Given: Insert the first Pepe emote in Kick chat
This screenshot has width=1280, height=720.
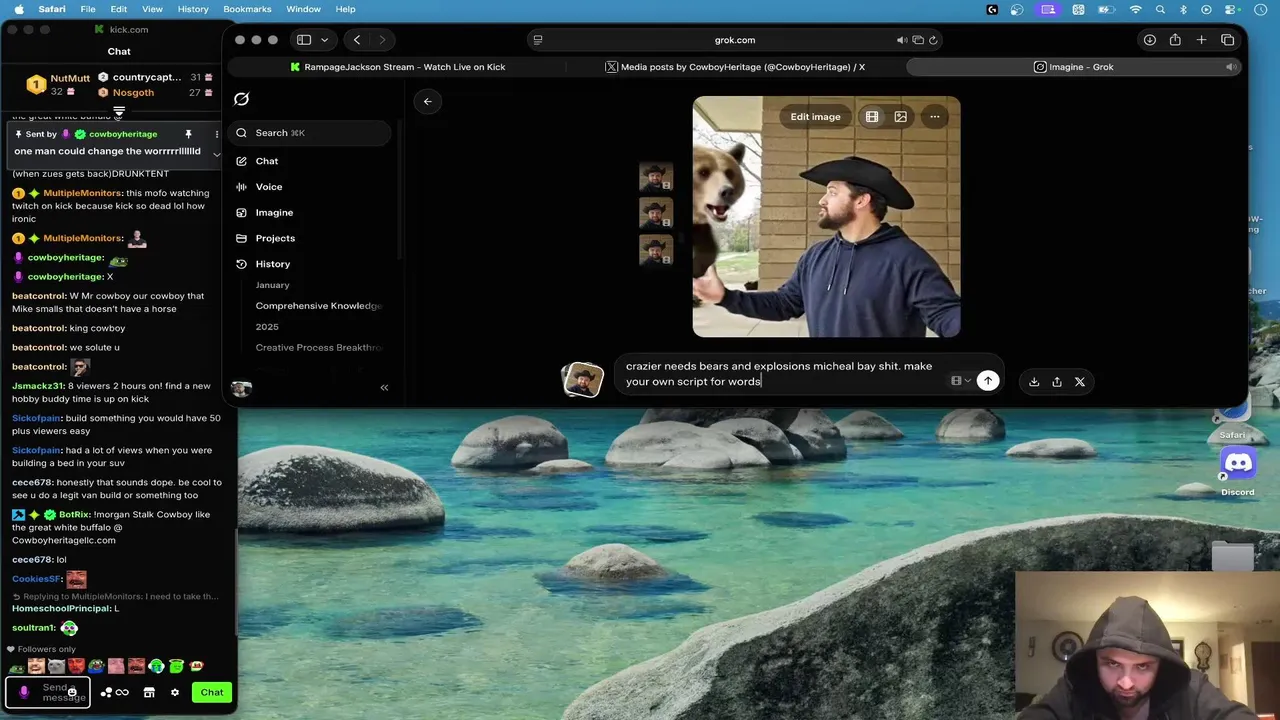Looking at the screenshot, I should 16,667.
